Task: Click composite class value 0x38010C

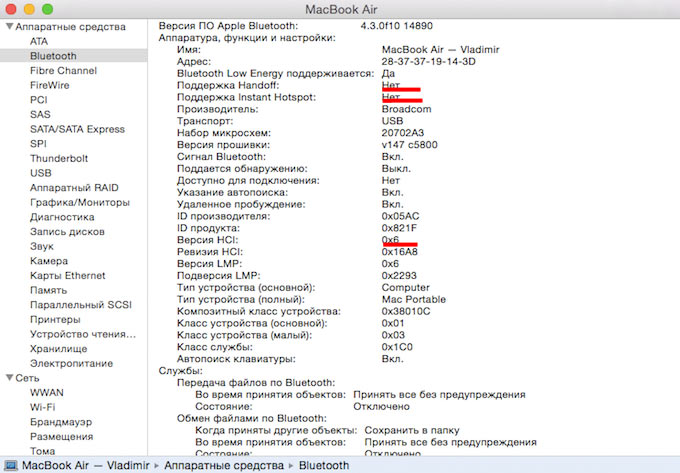Action: pos(406,311)
